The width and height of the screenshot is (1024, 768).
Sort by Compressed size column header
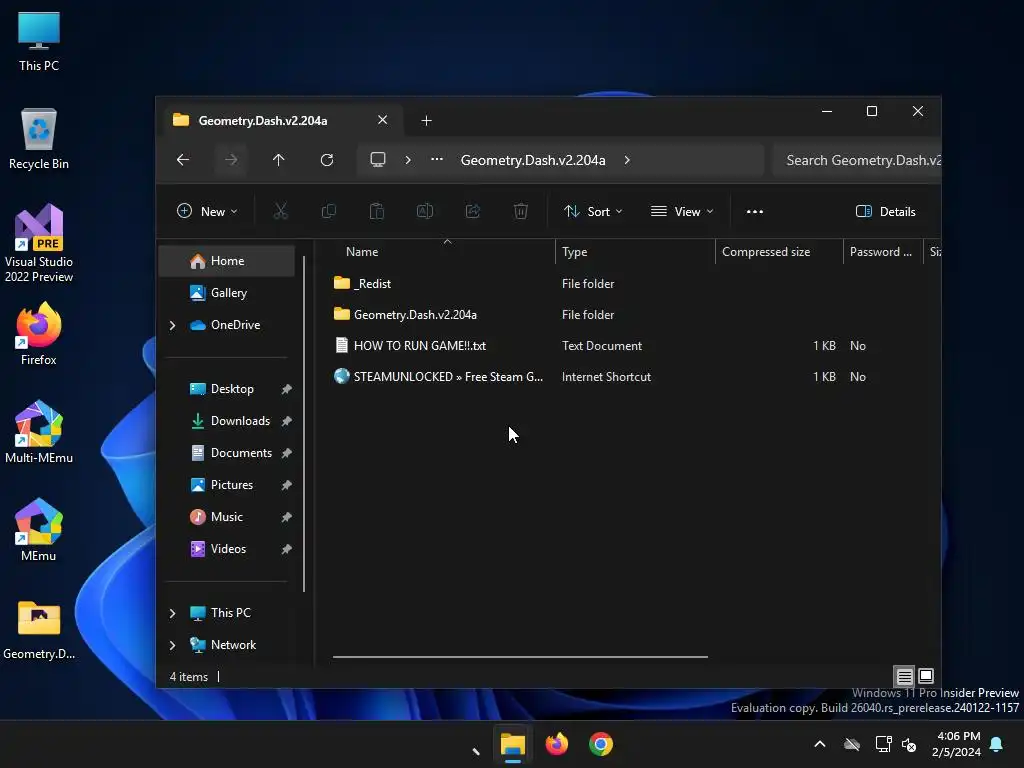pos(779,251)
